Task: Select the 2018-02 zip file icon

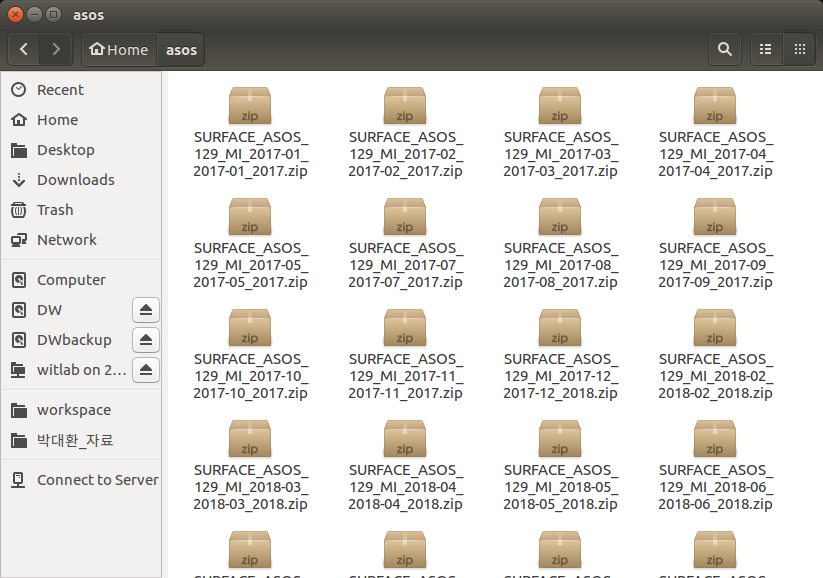Action: coord(715,328)
